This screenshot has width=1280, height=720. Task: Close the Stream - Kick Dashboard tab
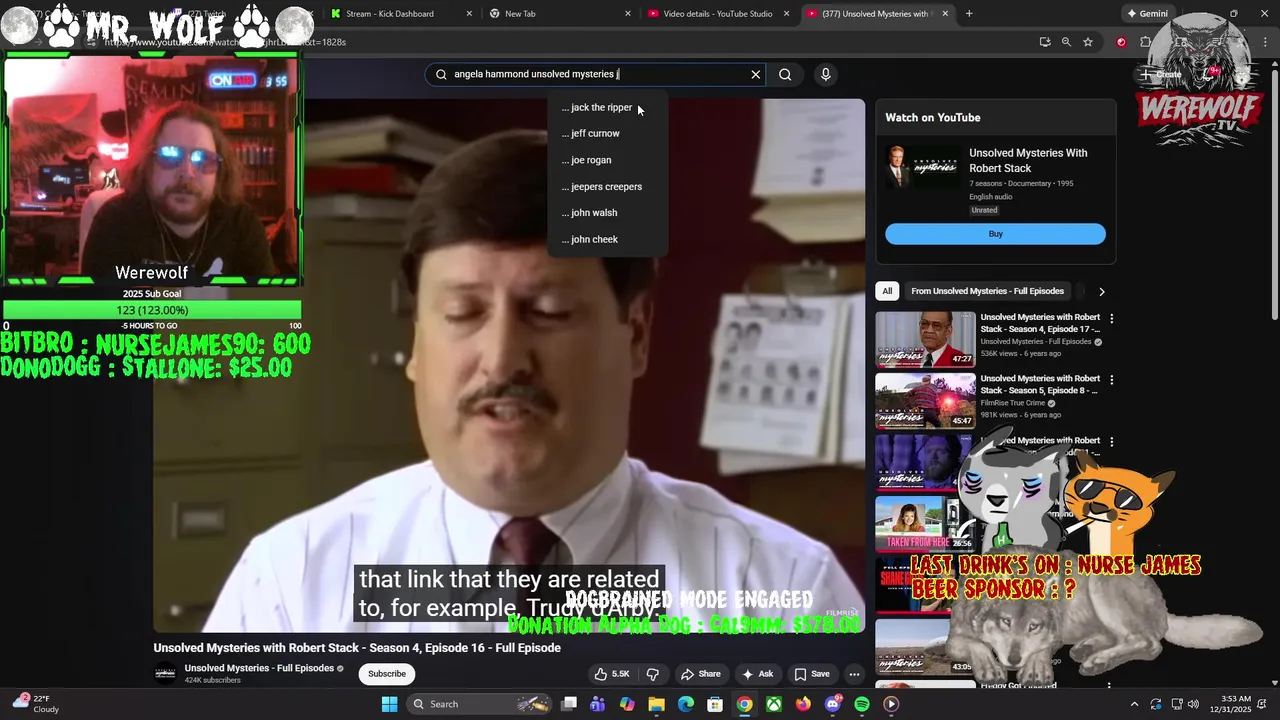[469, 14]
